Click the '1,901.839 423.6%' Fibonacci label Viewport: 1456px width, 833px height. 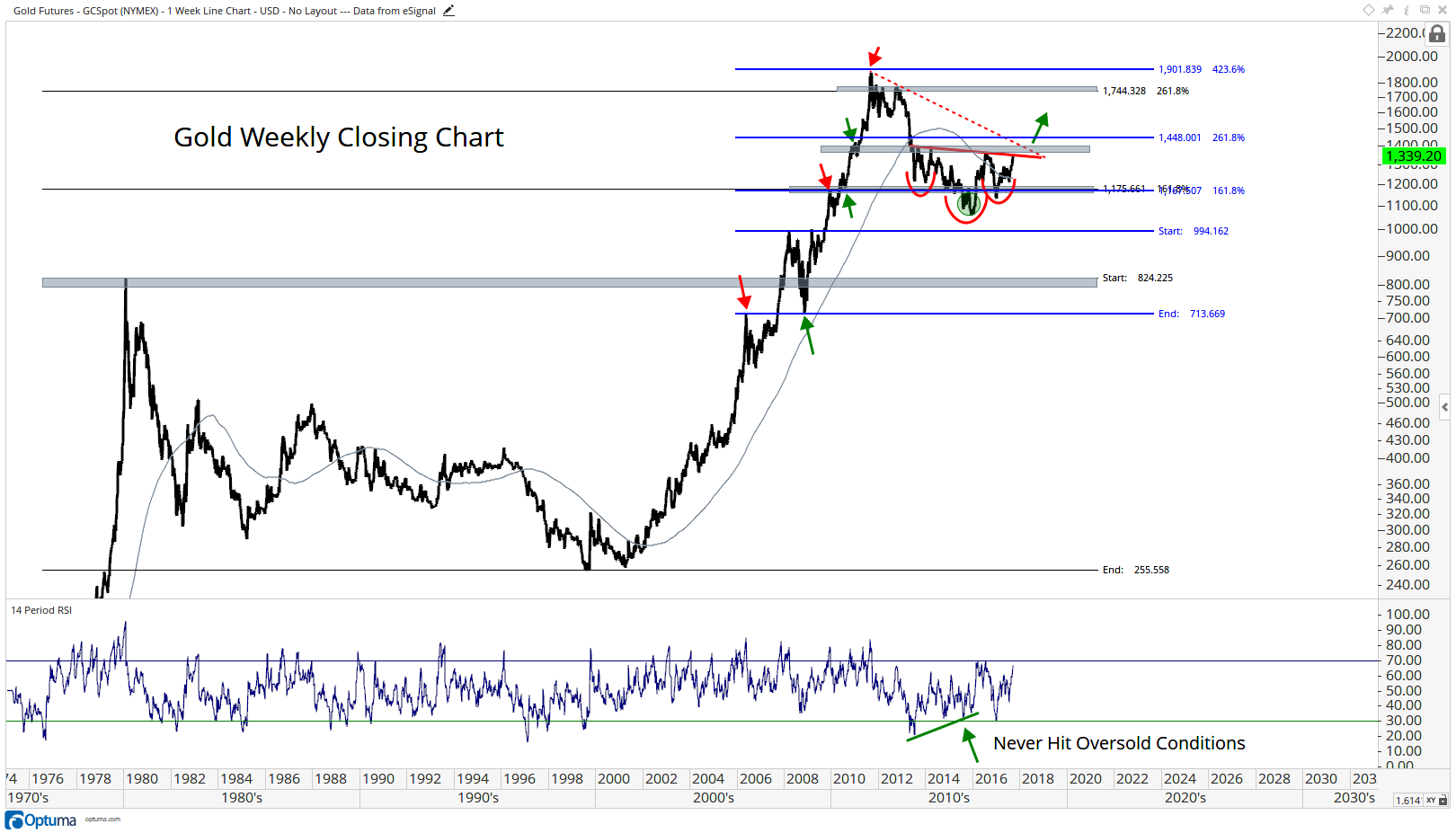pyautogui.click(x=1202, y=69)
